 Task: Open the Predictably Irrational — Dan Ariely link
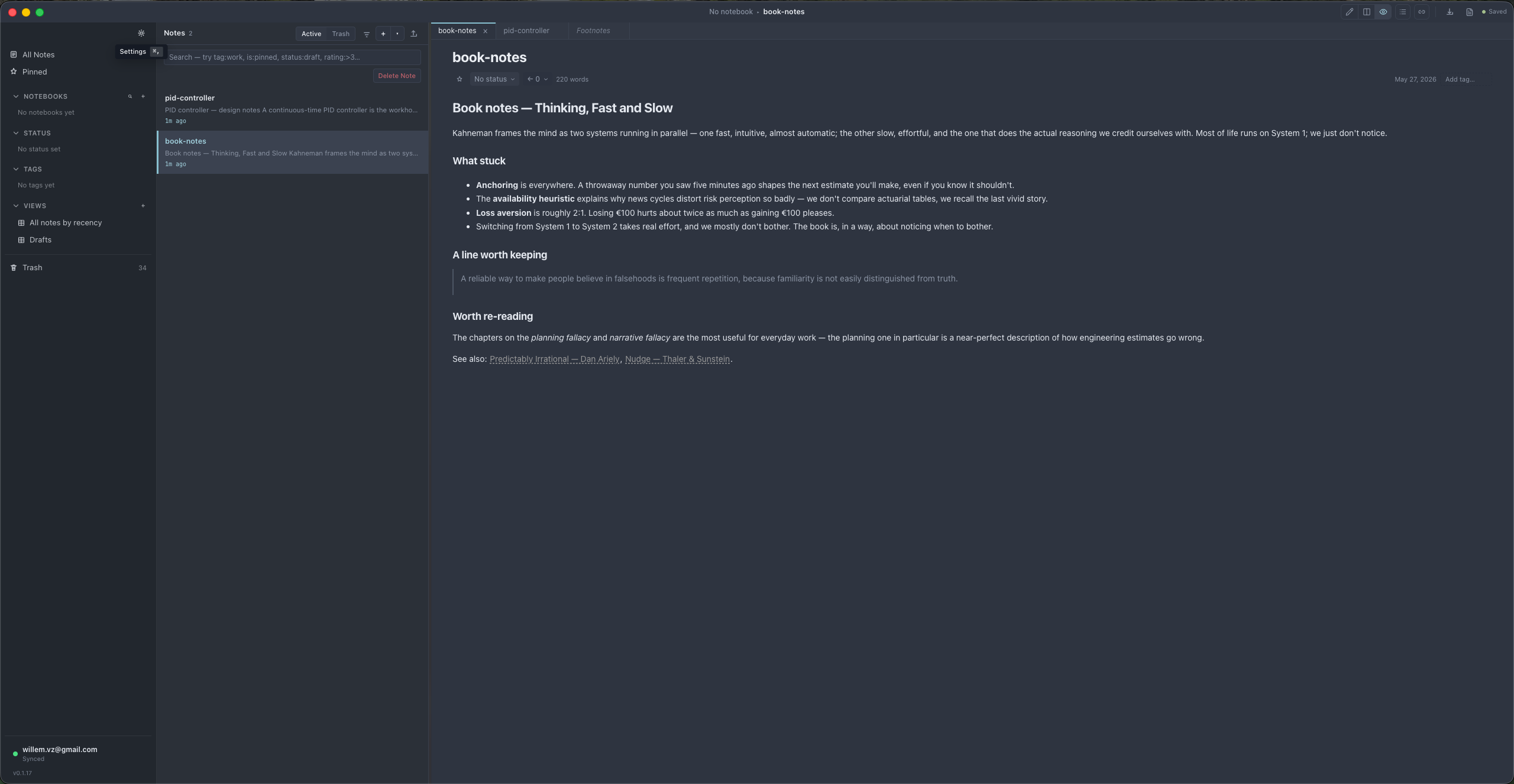[x=554, y=359]
